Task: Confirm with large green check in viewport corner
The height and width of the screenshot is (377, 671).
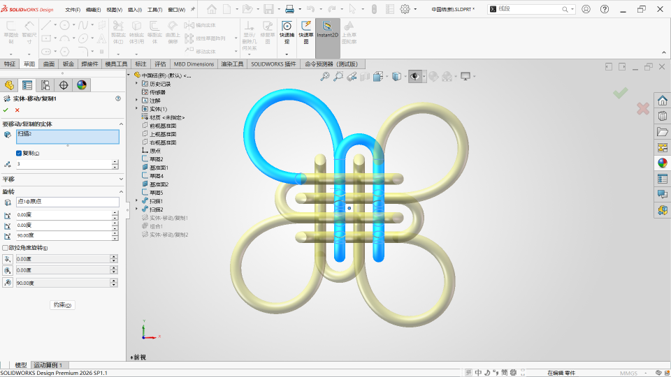Action: [621, 93]
